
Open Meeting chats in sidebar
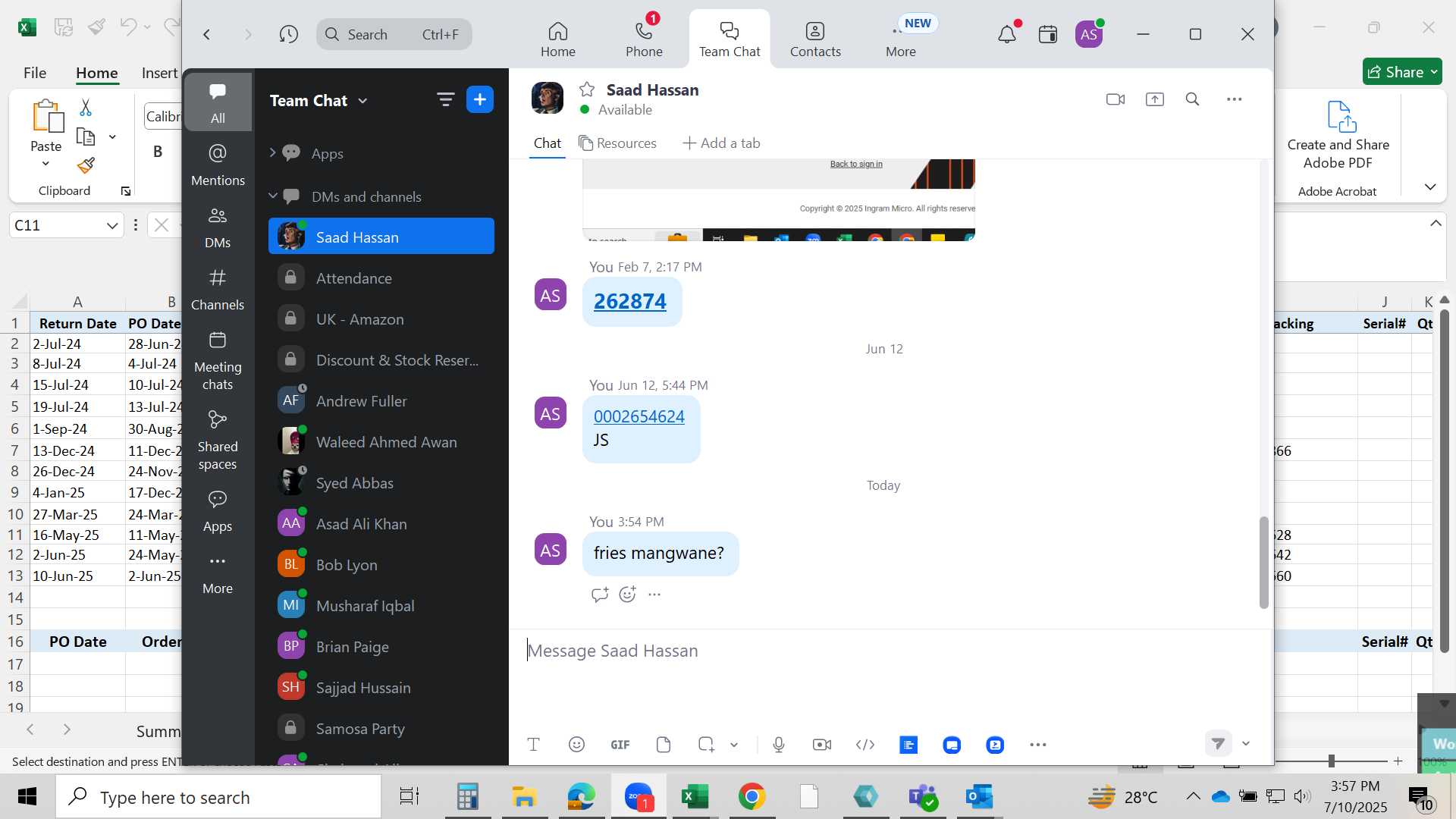218,360
